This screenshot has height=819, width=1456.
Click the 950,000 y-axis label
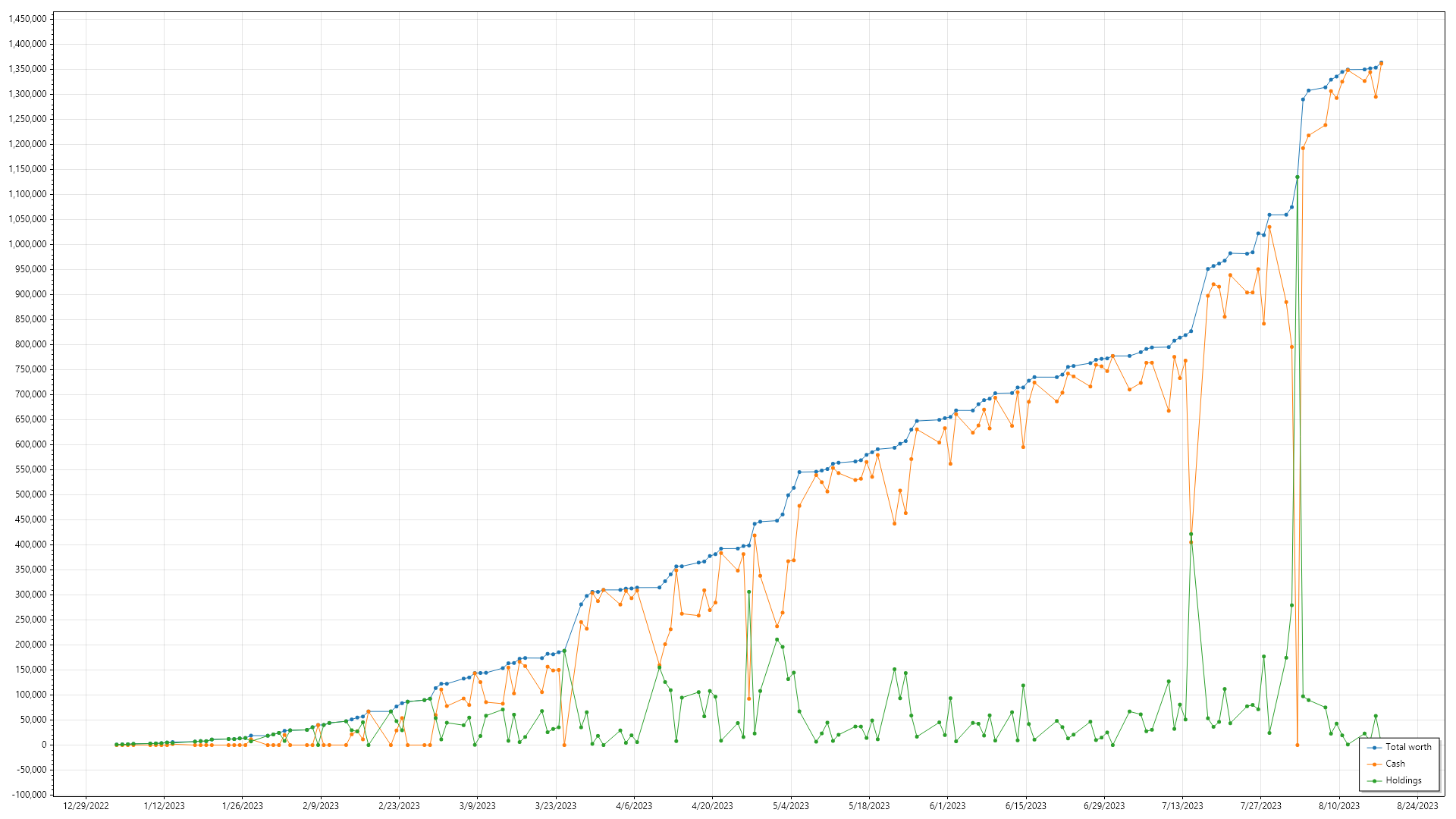31,269
